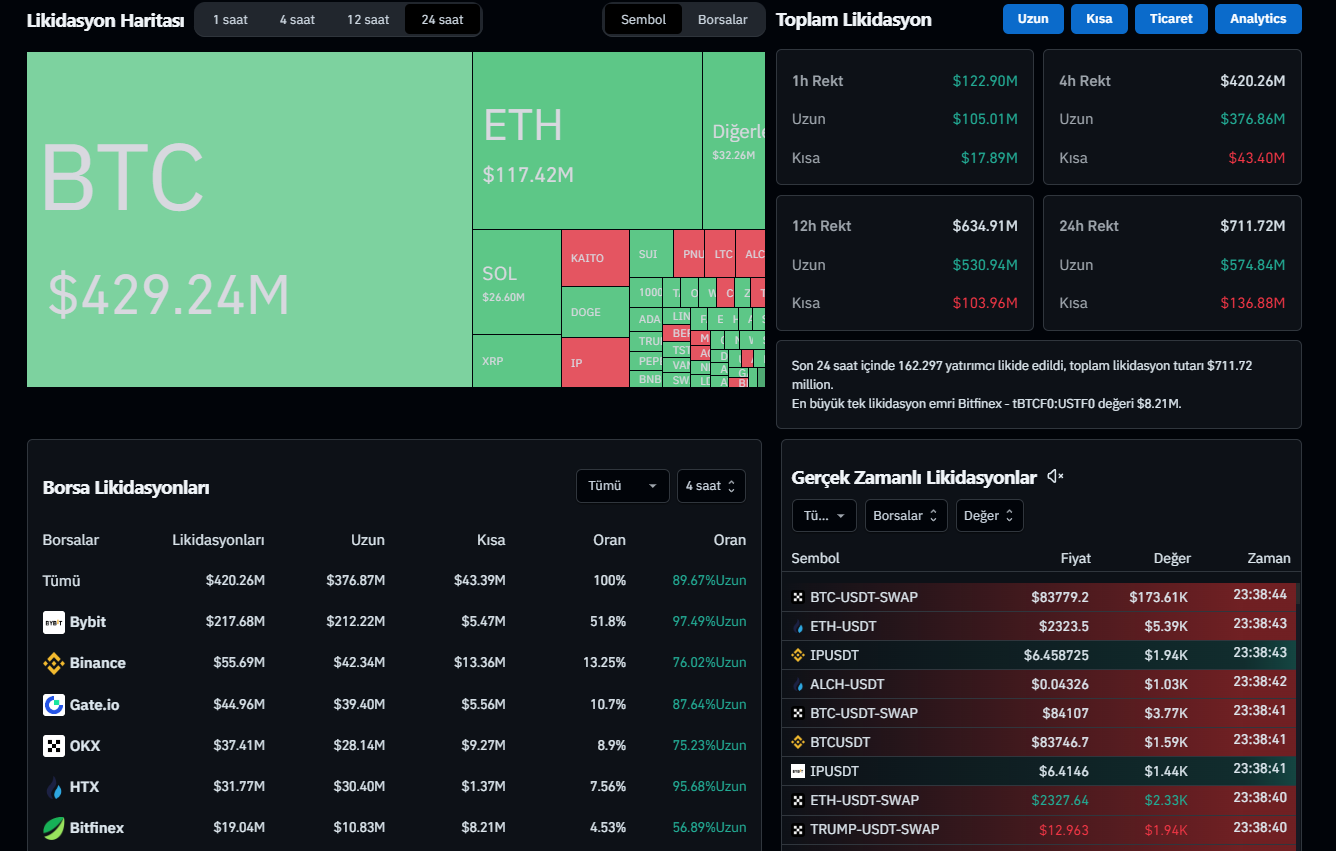The height and width of the screenshot is (851, 1336).
Task: Click the BTC heatmap block
Action: [x=249, y=220]
